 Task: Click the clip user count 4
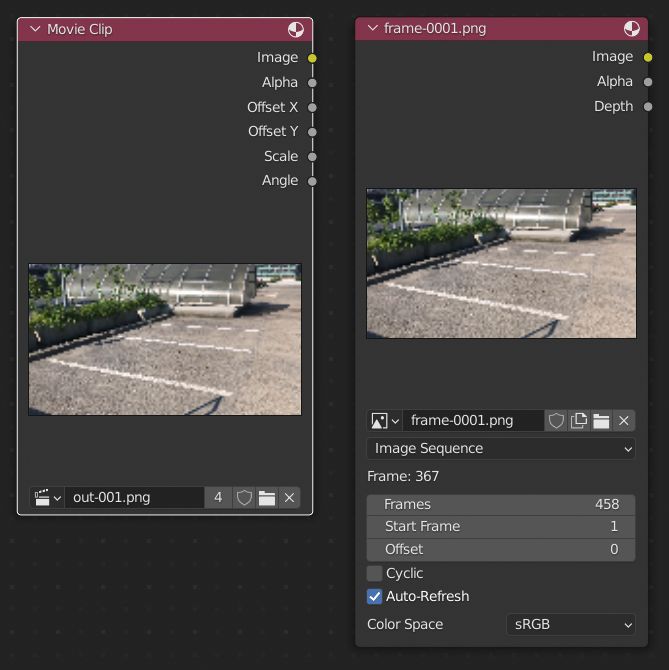coord(218,497)
